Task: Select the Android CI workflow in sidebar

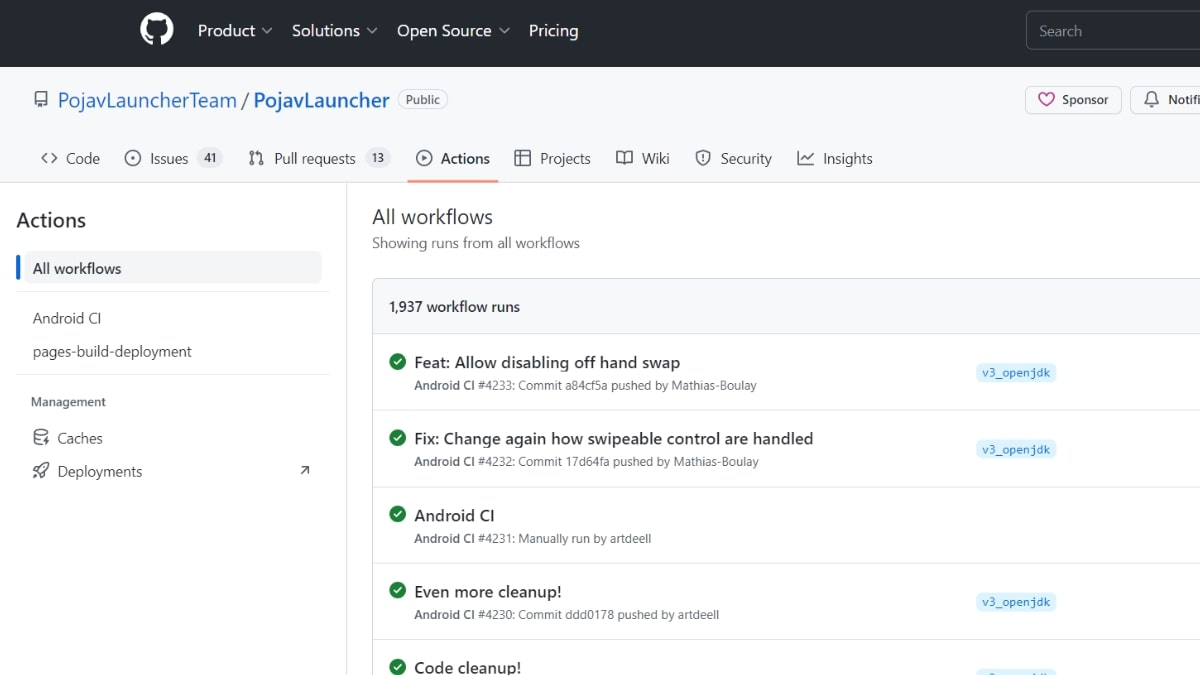Action: coord(67,318)
